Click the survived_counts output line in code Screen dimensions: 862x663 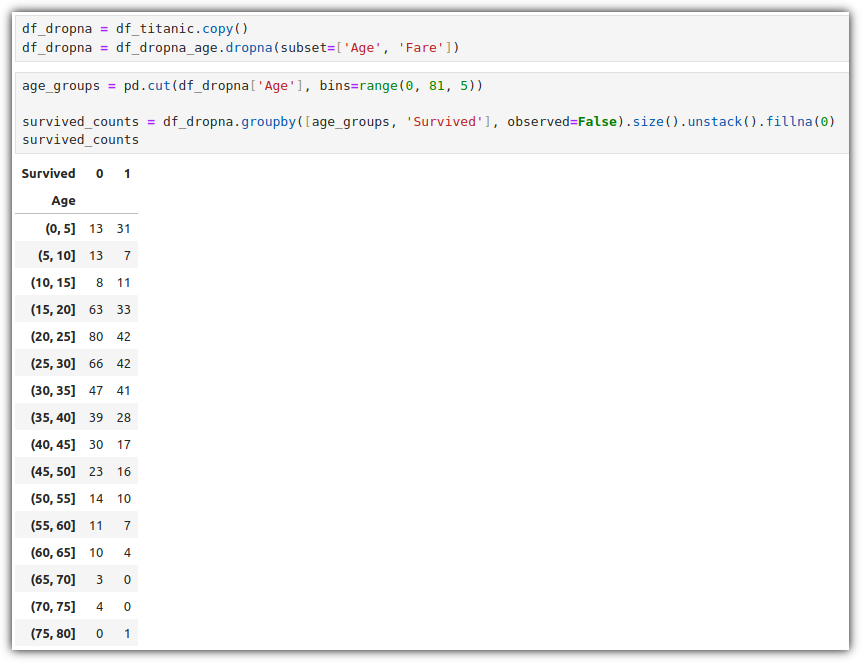(80, 140)
